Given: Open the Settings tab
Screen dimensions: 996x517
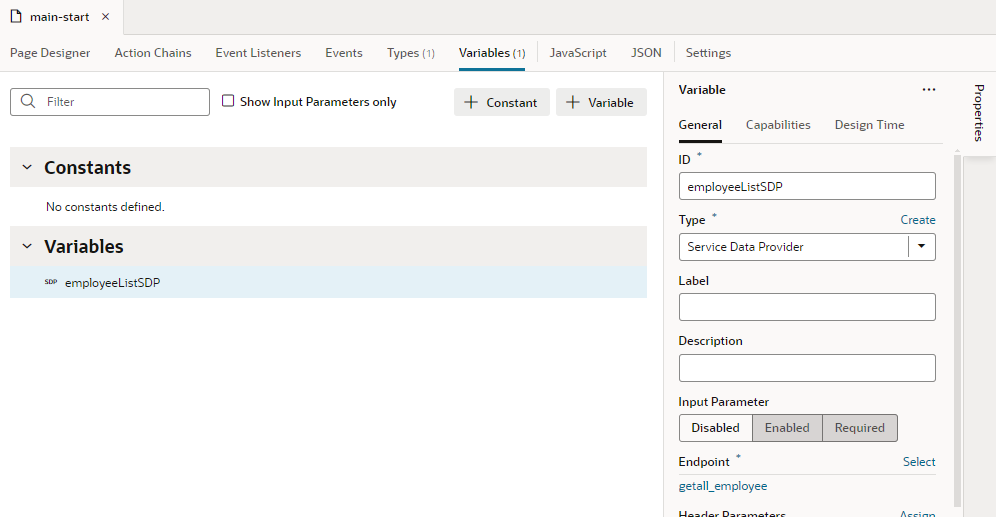Looking at the screenshot, I should (x=708, y=53).
